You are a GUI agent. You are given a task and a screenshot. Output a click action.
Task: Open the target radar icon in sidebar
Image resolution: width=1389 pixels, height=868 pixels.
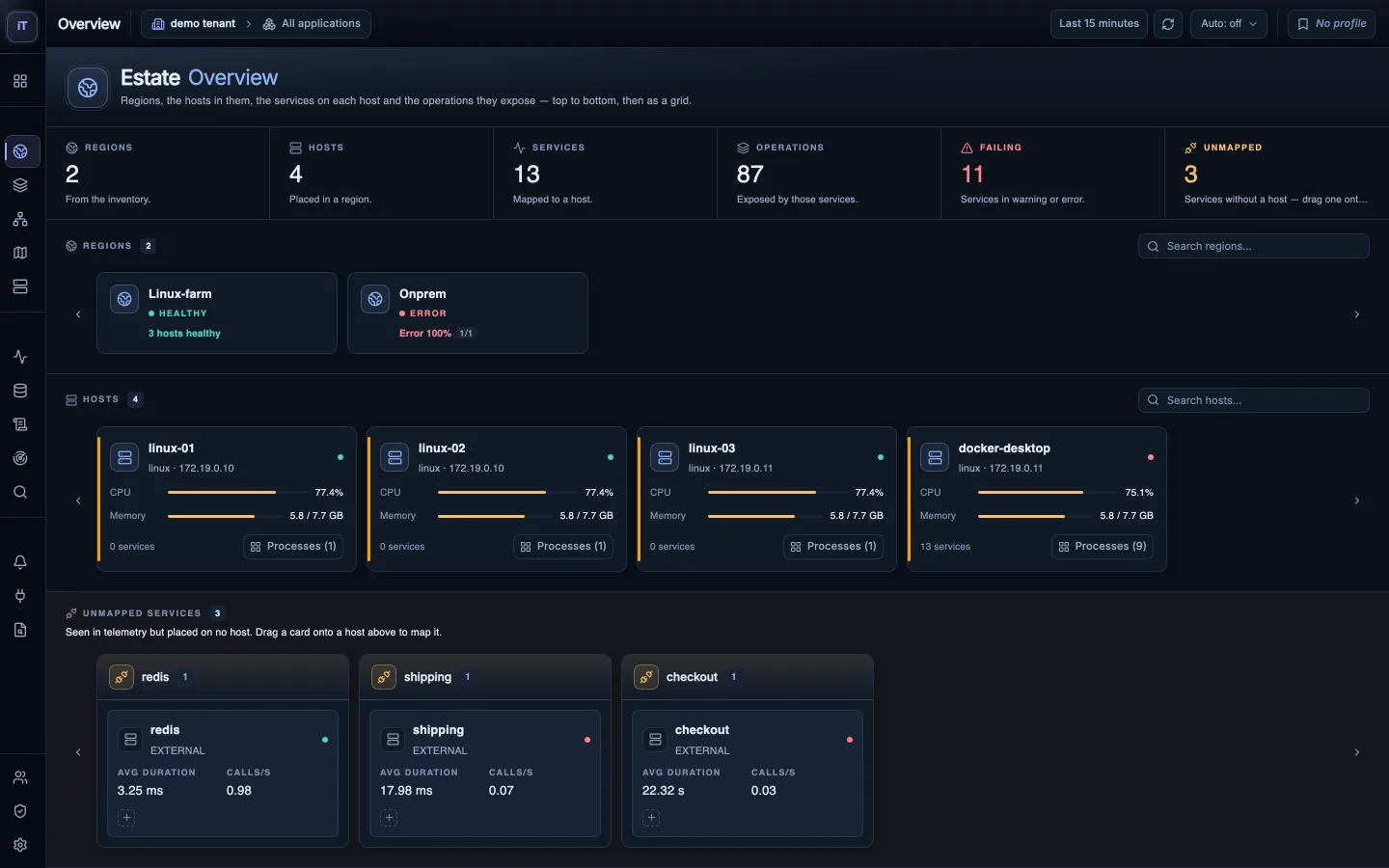pyautogui.click(x=20, y=458)
